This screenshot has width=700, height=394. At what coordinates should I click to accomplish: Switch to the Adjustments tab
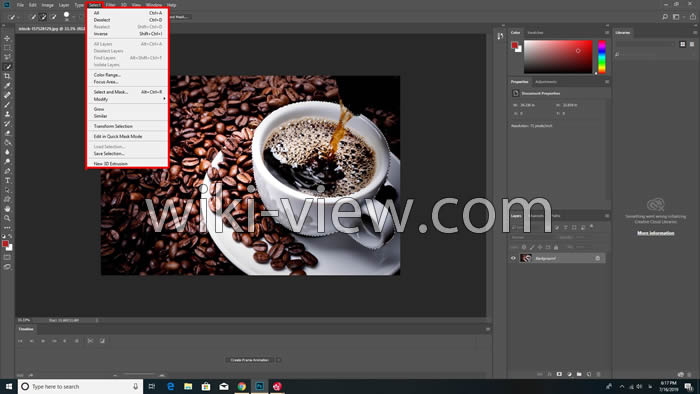(546, 82)
